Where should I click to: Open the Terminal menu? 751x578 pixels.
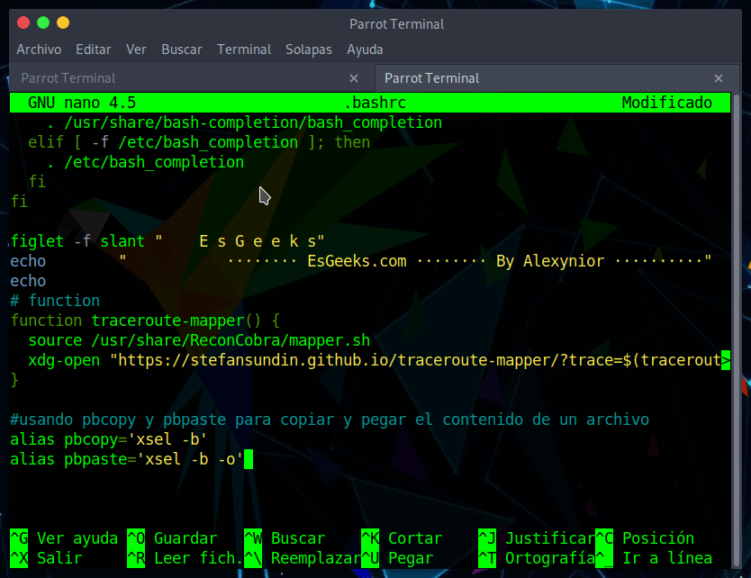pyautogui.click(x=244, y=49)
